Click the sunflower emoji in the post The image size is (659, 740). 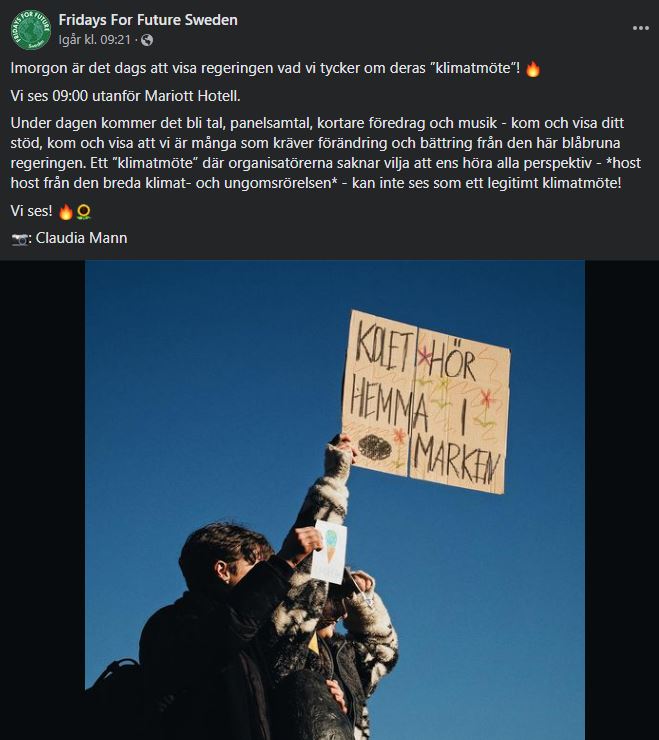click(84, 212)
